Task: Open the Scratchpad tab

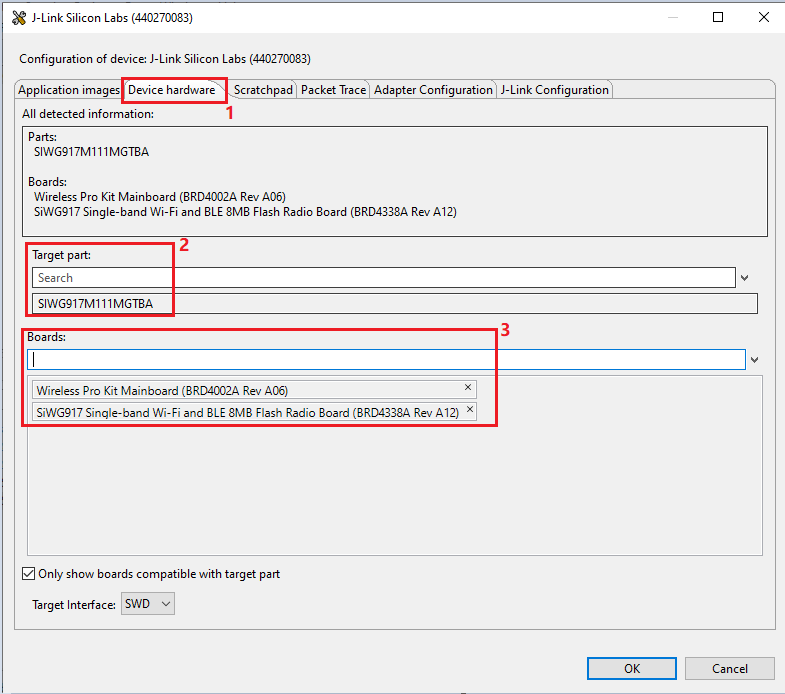Action: tap(263, 90)
